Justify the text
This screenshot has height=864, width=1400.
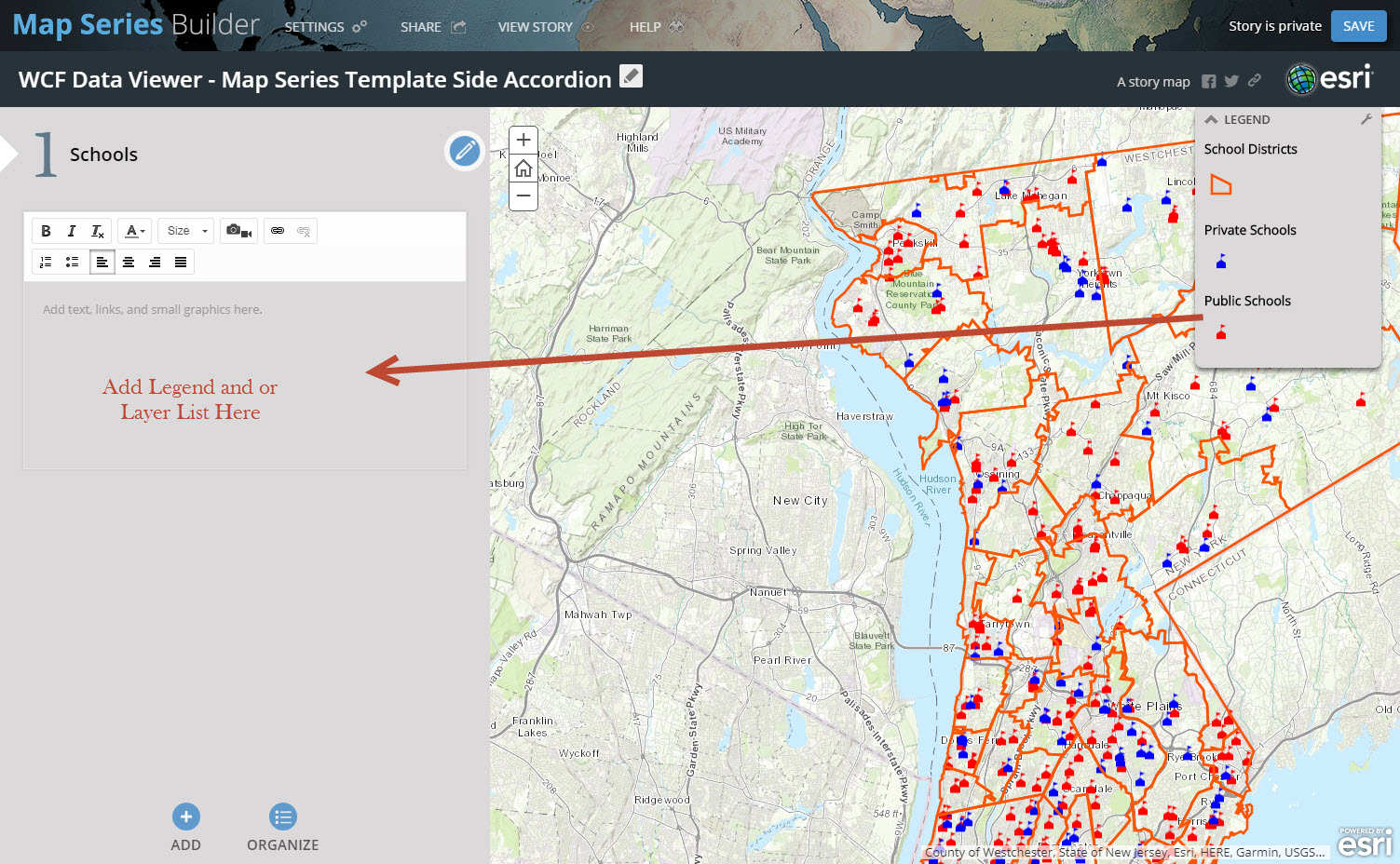pyautogui.click(x=181, y=263)
